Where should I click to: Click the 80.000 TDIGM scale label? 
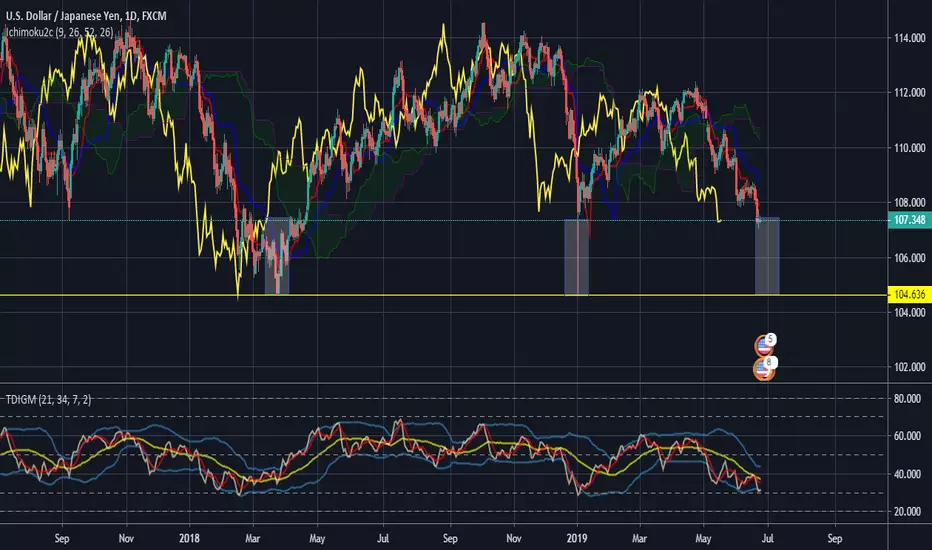(x=907, y=399)
